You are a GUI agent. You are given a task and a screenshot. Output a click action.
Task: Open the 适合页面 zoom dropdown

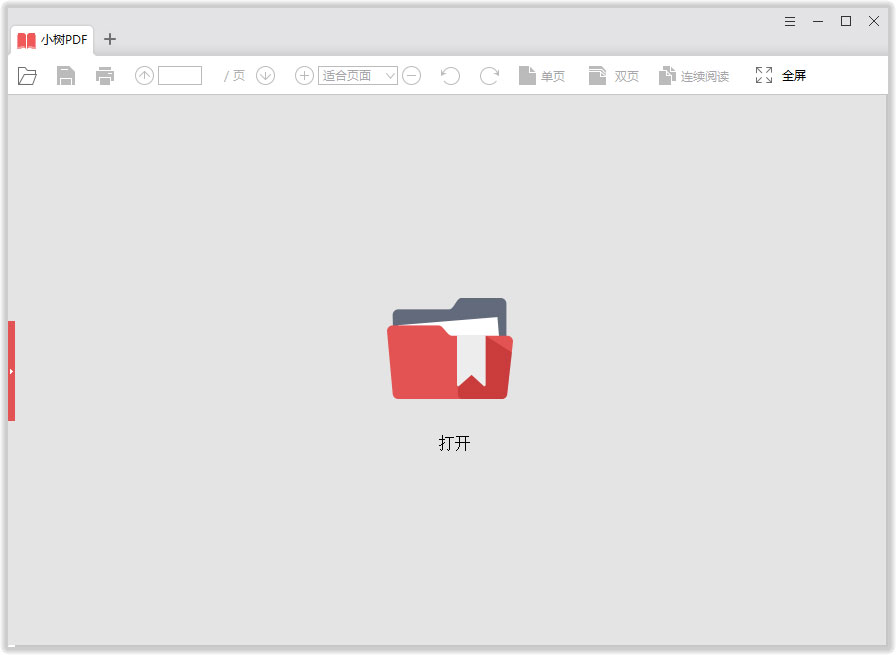pyautogui.click(x=358, y=75)
